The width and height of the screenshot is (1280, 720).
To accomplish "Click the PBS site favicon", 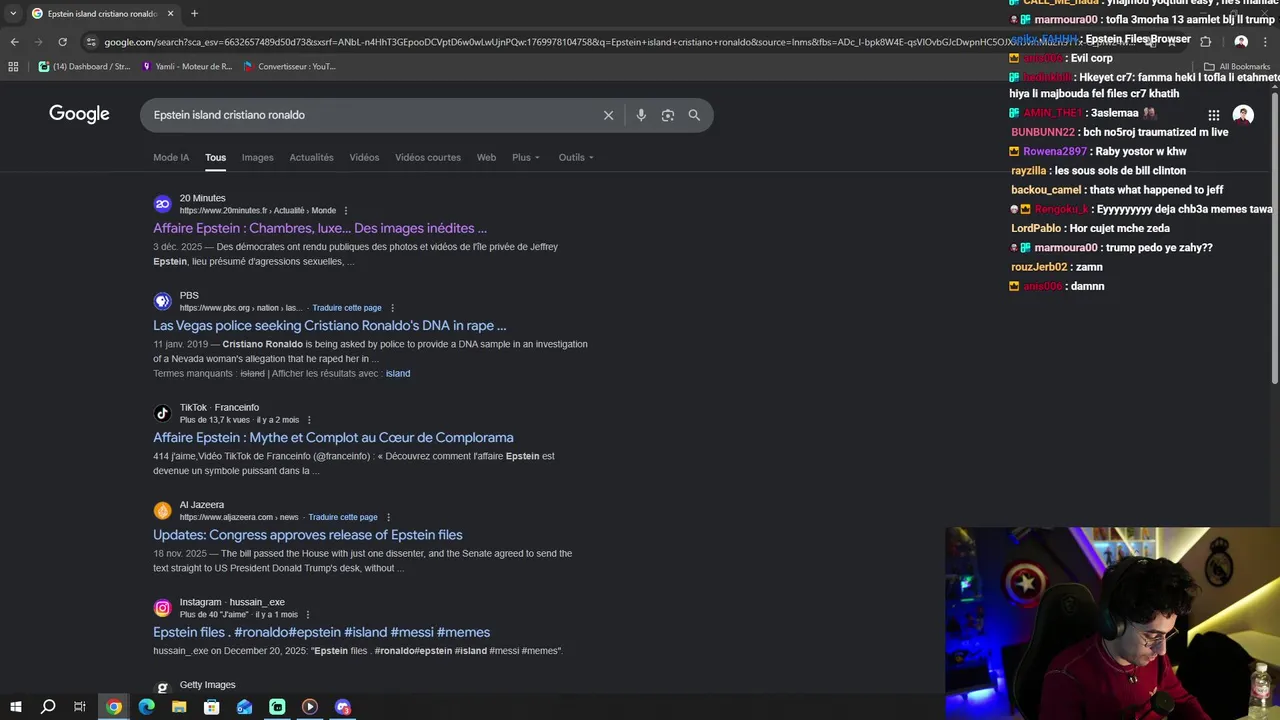I will coord(163,301).
